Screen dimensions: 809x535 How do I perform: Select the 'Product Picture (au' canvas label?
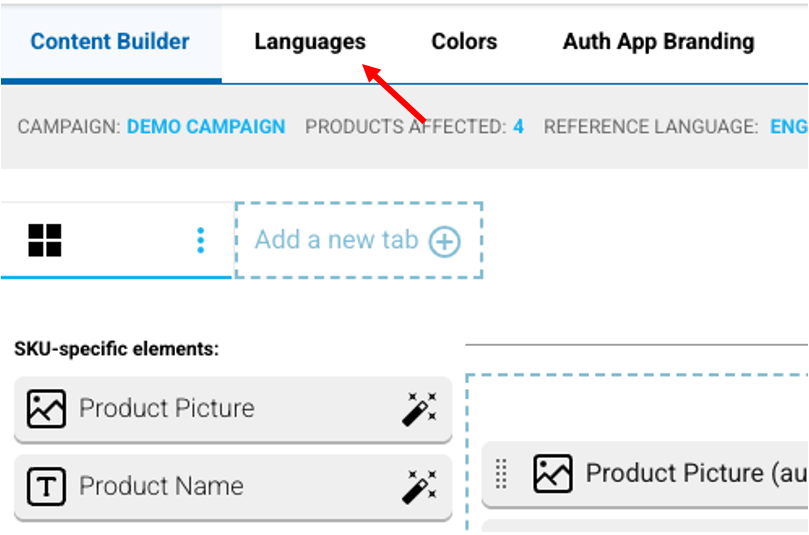(x=696, y=473)
